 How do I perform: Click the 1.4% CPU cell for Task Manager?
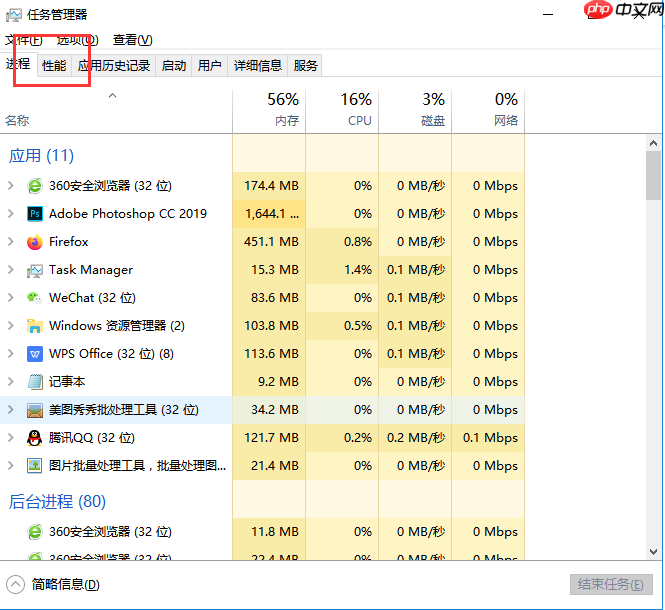(x=342, y=270)
